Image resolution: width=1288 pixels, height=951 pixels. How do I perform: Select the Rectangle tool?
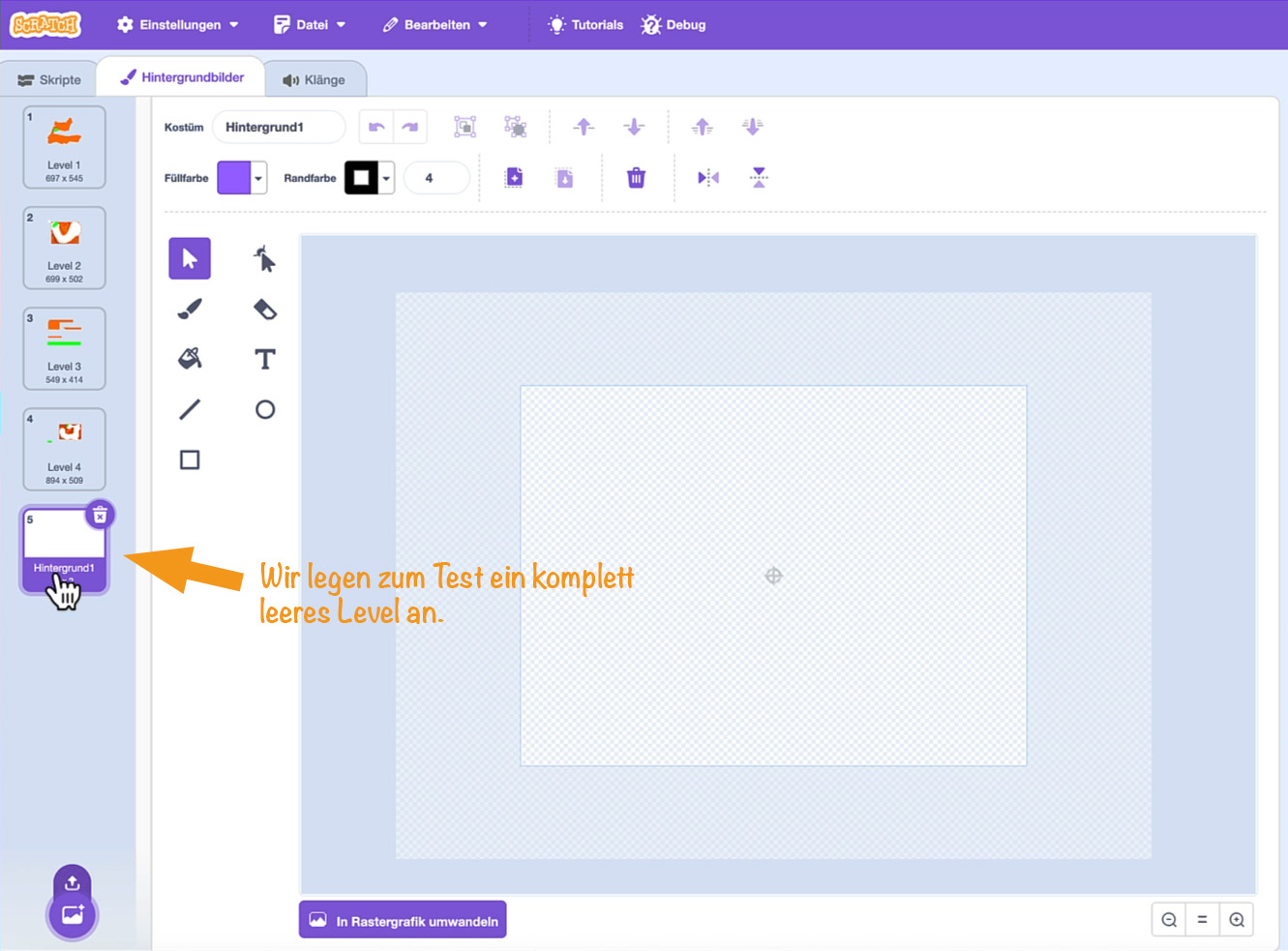(x=190, y=460)
